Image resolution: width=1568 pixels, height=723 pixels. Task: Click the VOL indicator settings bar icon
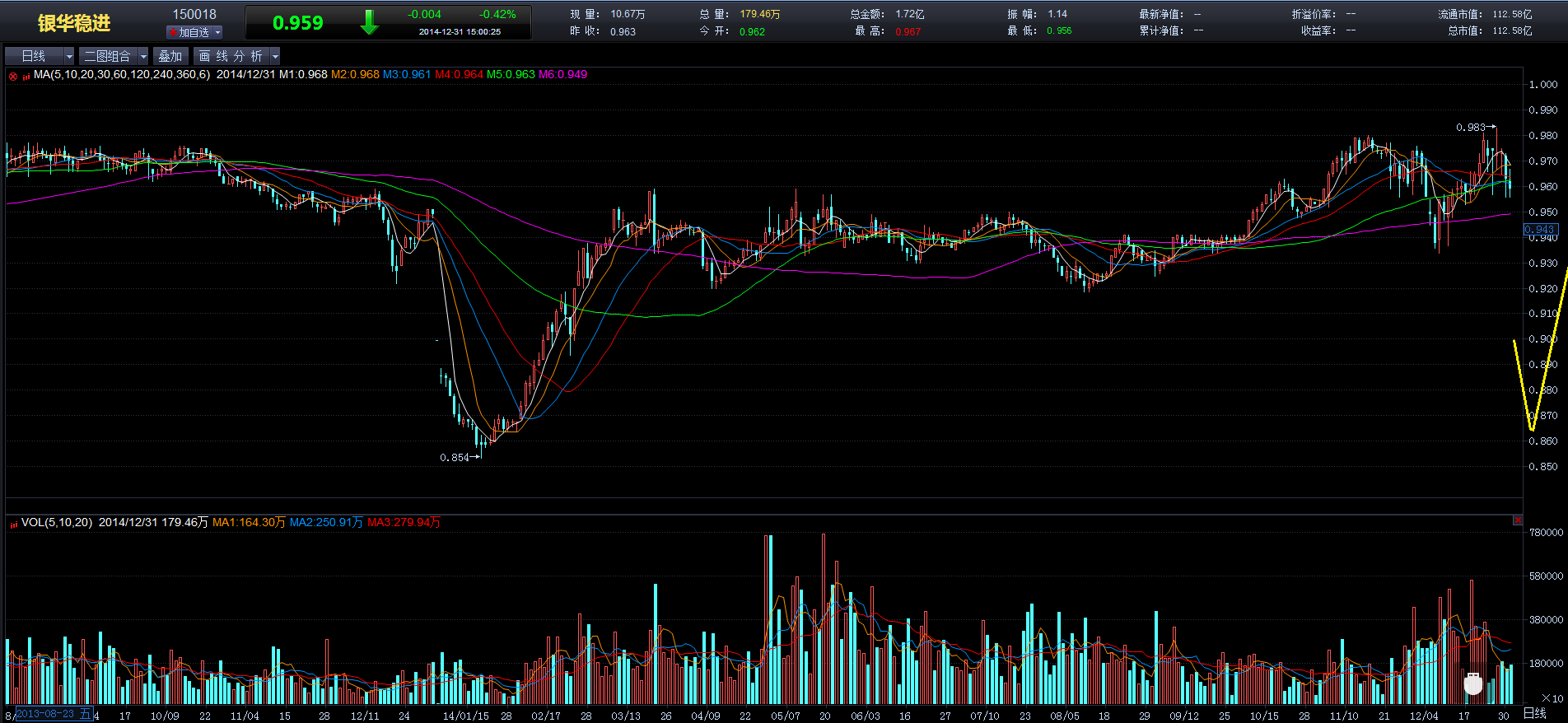(x=13, y=524)
